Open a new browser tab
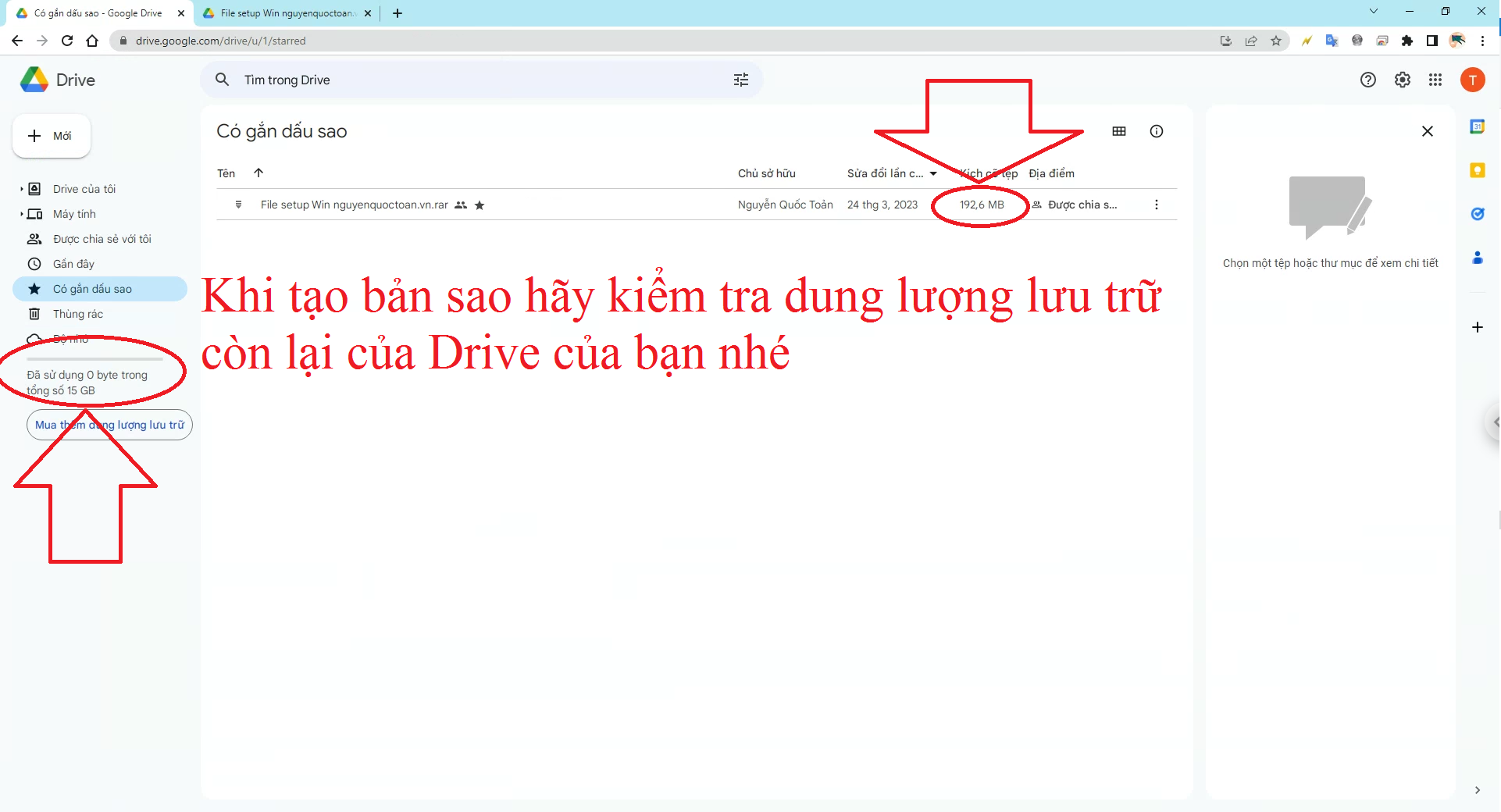This screenshot has width=1501, height=812. pyautogui.click(x=398, y=13)
